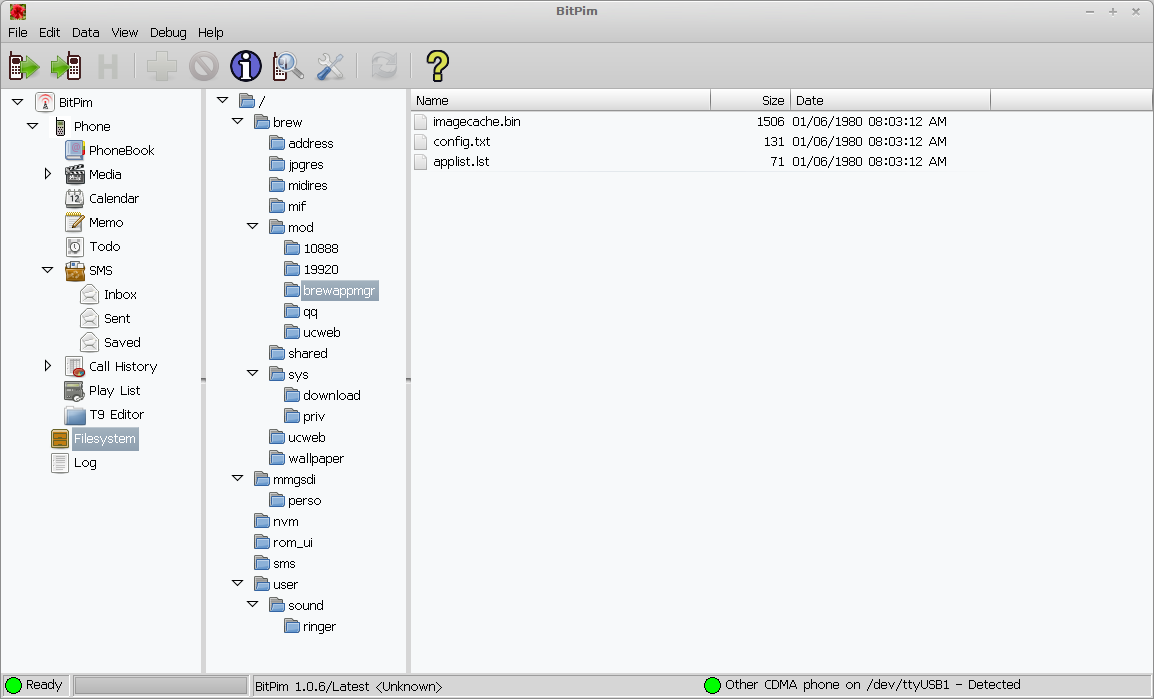Click the green Ready status indicator
This screenshot has height=699, width=1154.
(14, 686)
